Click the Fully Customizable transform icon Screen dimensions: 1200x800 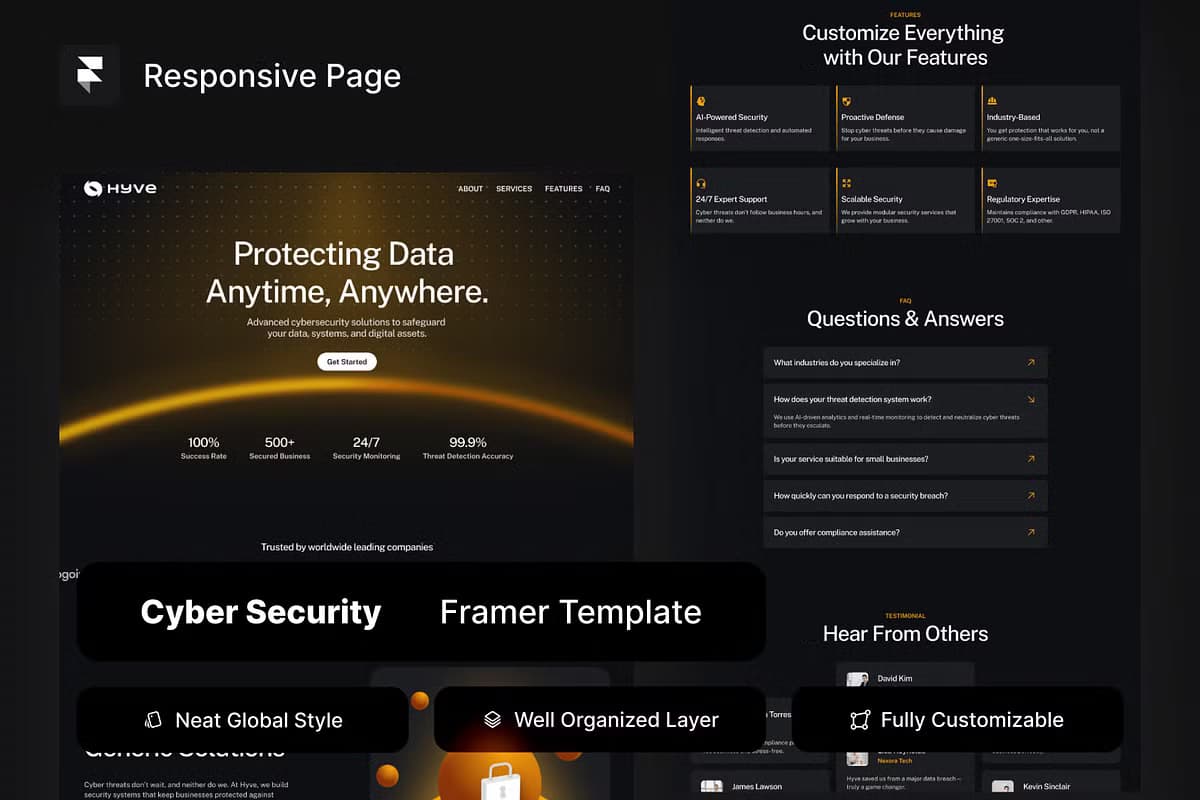(x=857, y=719)
